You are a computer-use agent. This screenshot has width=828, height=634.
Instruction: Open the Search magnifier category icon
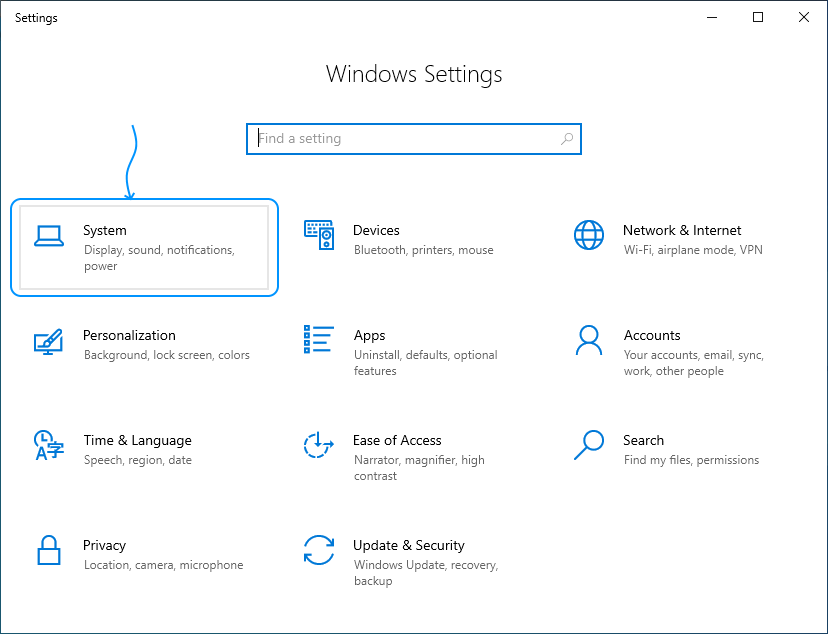(x=589, y=445)
